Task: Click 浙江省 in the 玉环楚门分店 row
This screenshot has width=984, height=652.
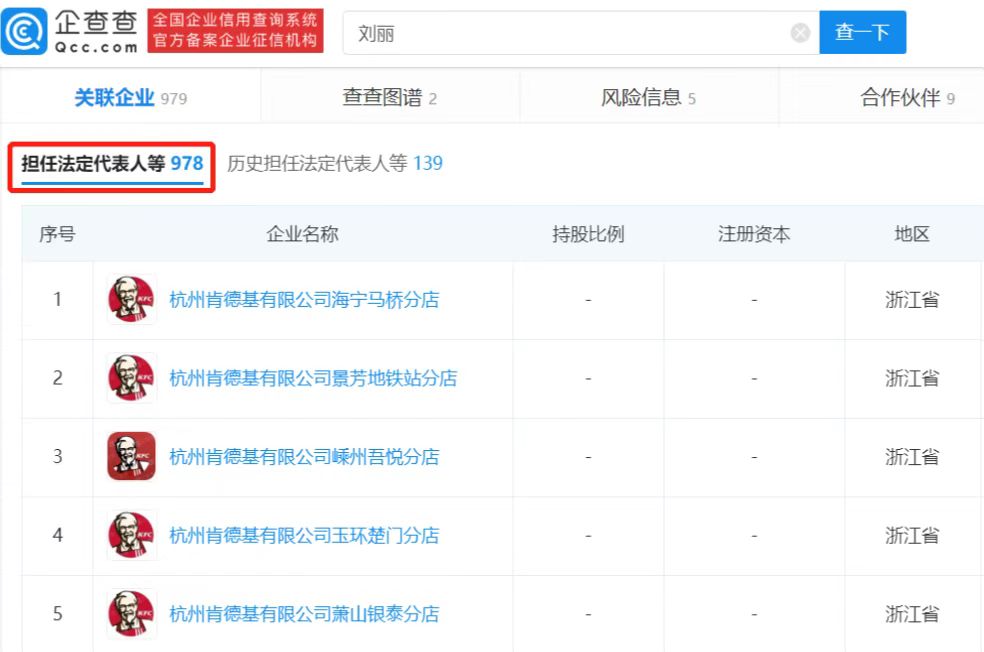Action: coord(912,536)
